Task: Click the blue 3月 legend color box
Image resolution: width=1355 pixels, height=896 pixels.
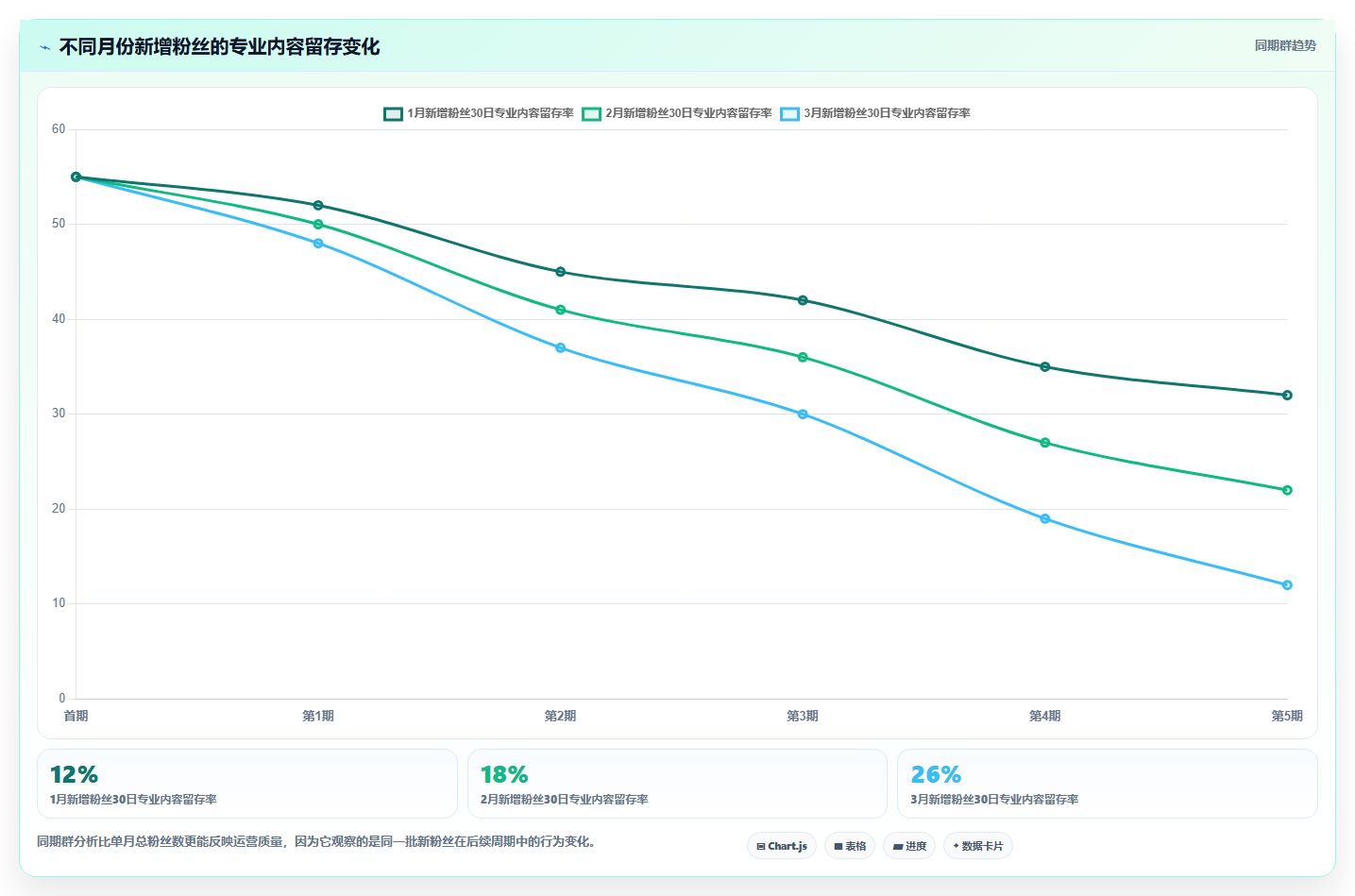Action: (789, 114)
